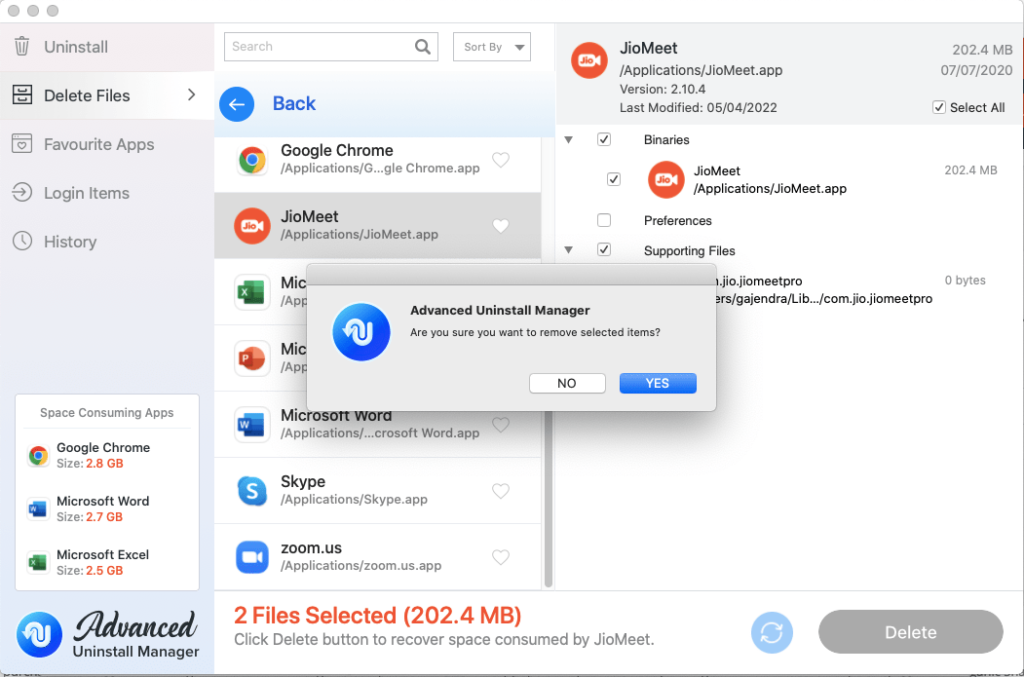The image size is (1024, 677).
Task: Click the Preferences row label
Action: (x=677, y=221)
